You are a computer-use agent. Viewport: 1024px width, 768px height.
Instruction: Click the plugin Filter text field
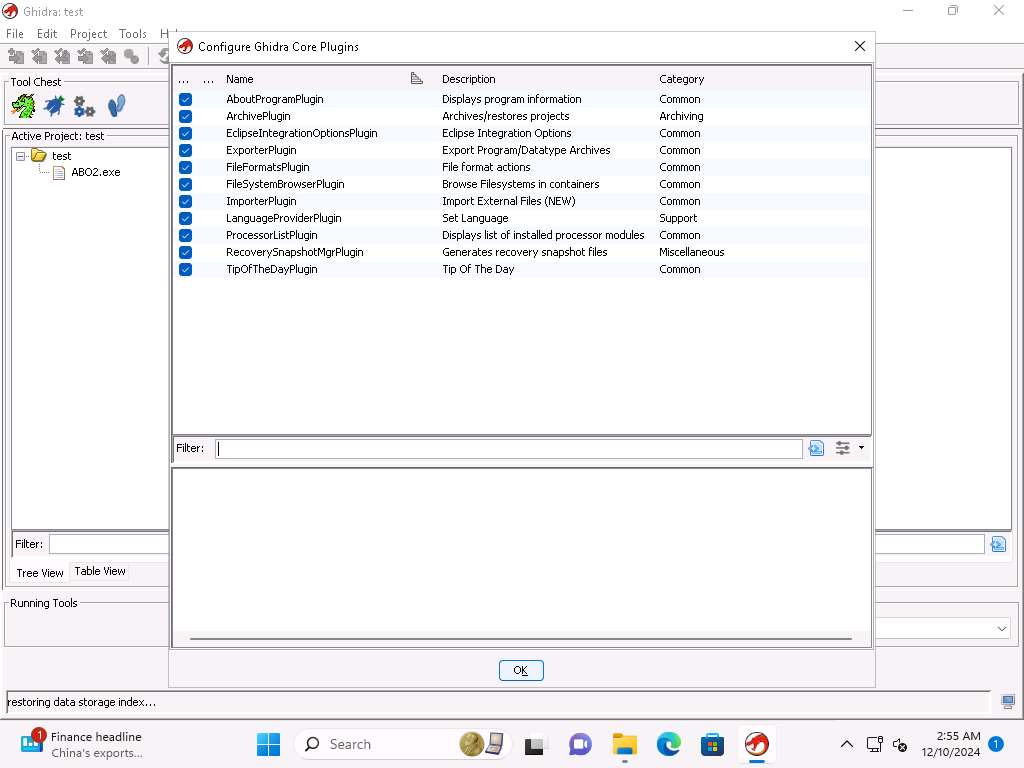[508, 448]
